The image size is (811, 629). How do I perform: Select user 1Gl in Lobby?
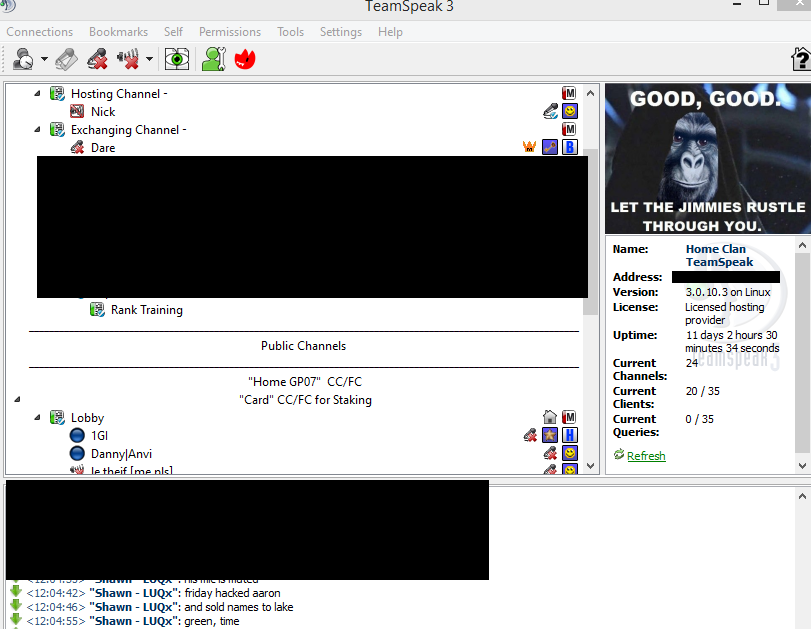click(x=99, y=436)
